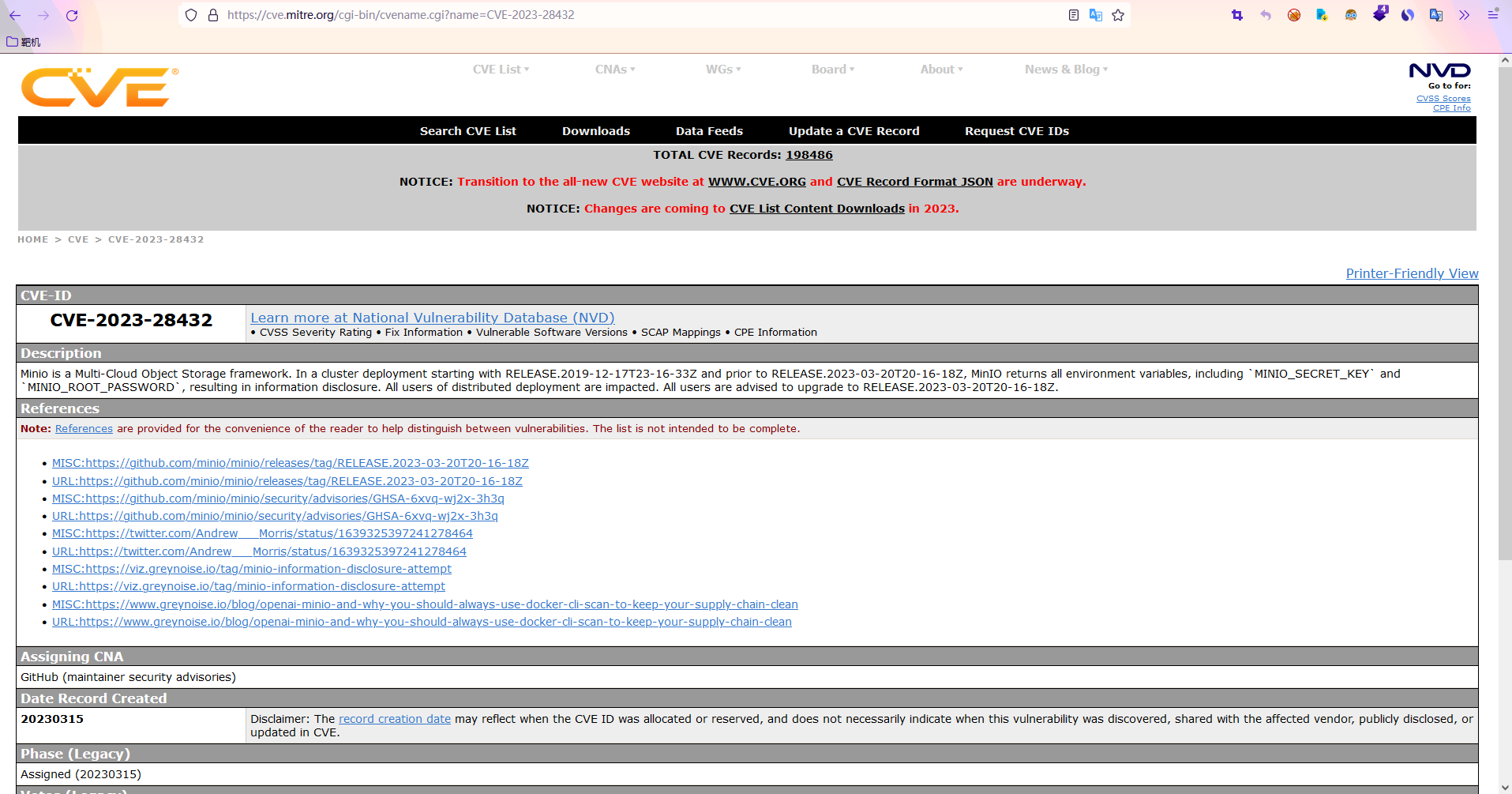Open CVE Record Format JSON link
The height and width of the screenshot is (794, 1512).
[x=914, y=182]
